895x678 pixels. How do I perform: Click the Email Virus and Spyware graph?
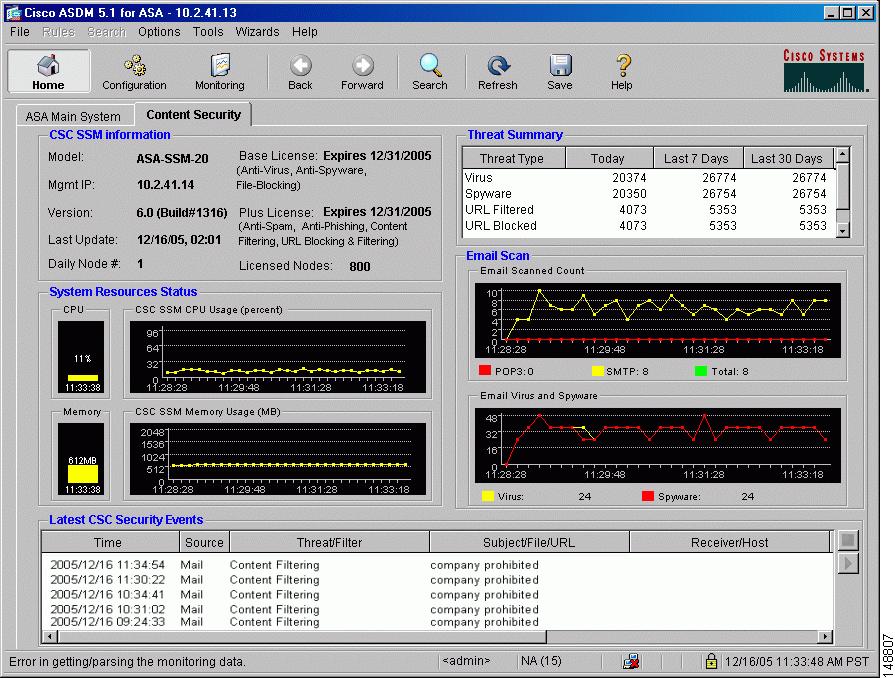click(x=658, y=445)
